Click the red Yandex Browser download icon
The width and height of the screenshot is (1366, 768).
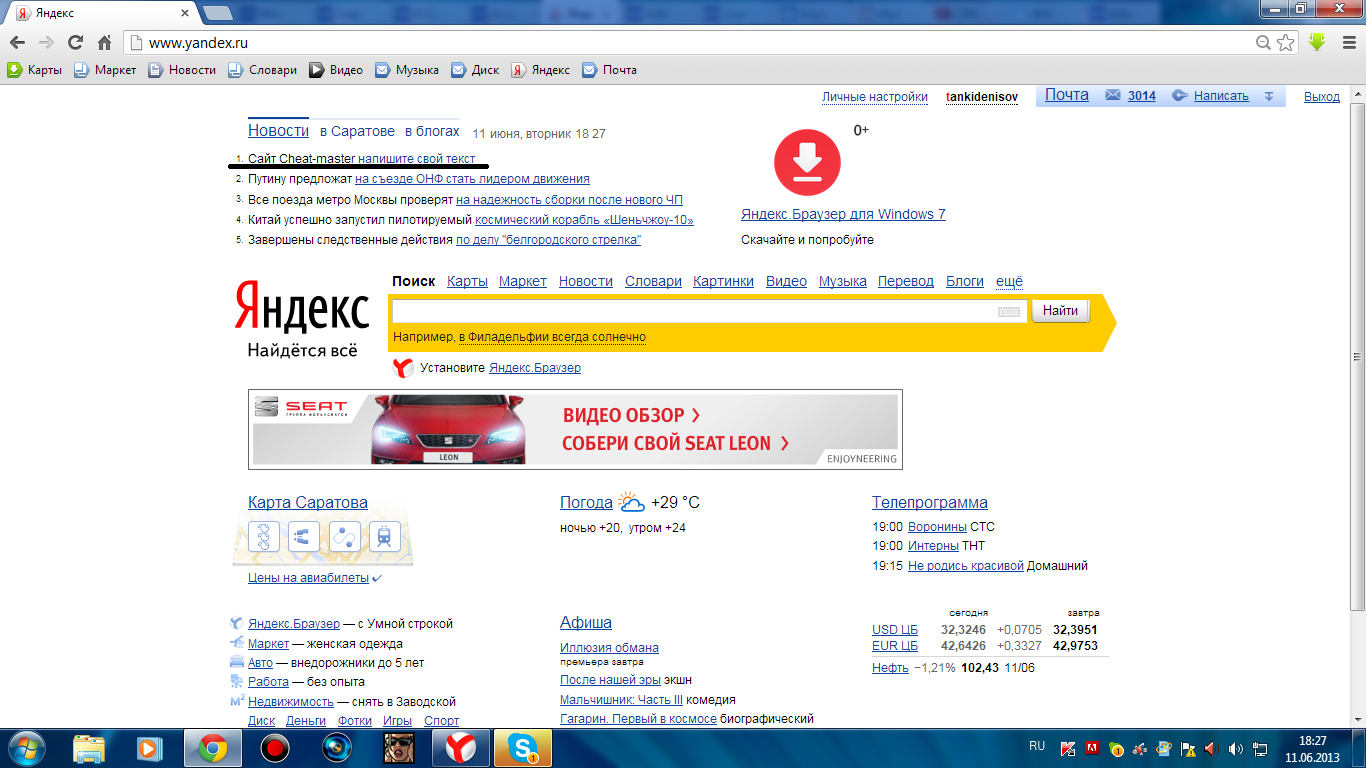807,162
